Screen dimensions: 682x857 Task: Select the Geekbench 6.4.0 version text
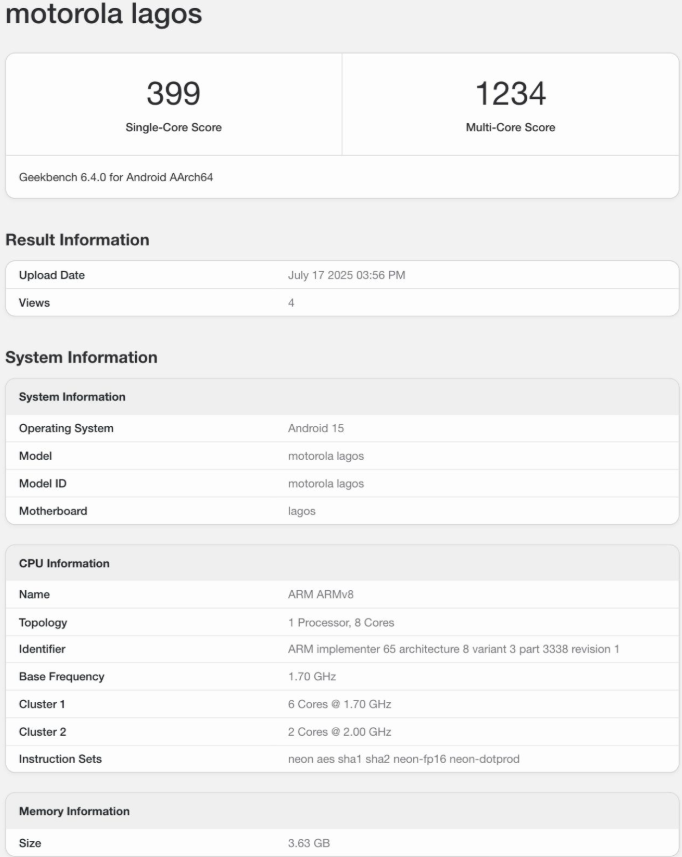click(x=116, y=177)
